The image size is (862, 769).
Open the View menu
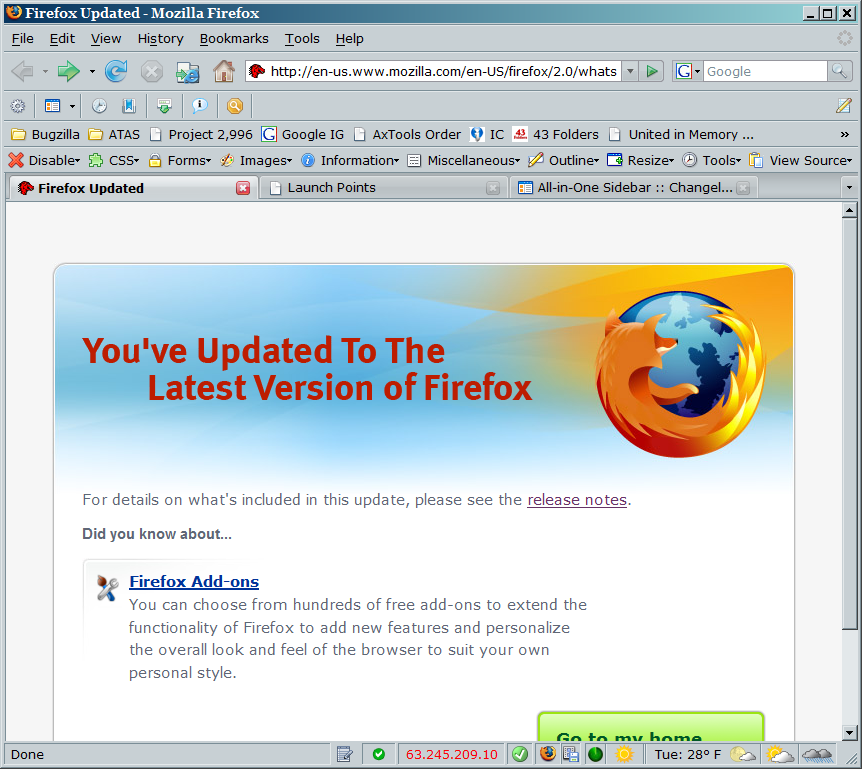[106, 38]
